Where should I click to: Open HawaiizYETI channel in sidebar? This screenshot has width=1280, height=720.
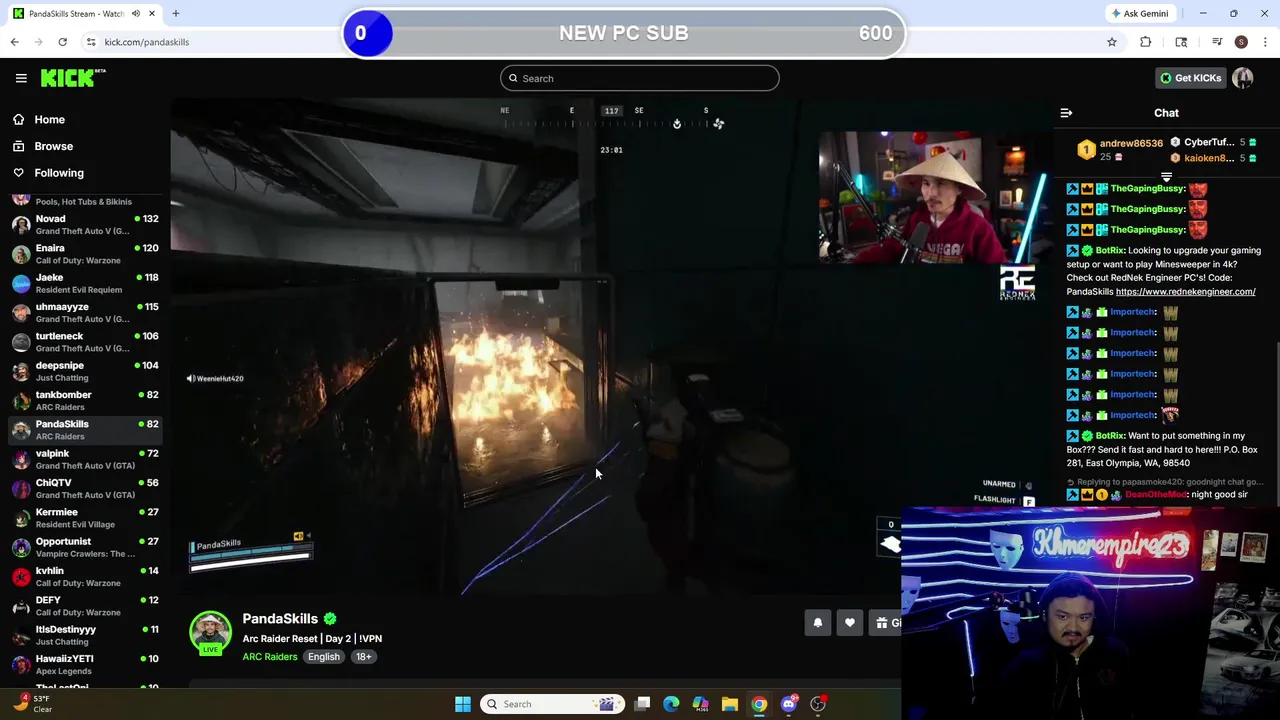click(x=85, y=664)
